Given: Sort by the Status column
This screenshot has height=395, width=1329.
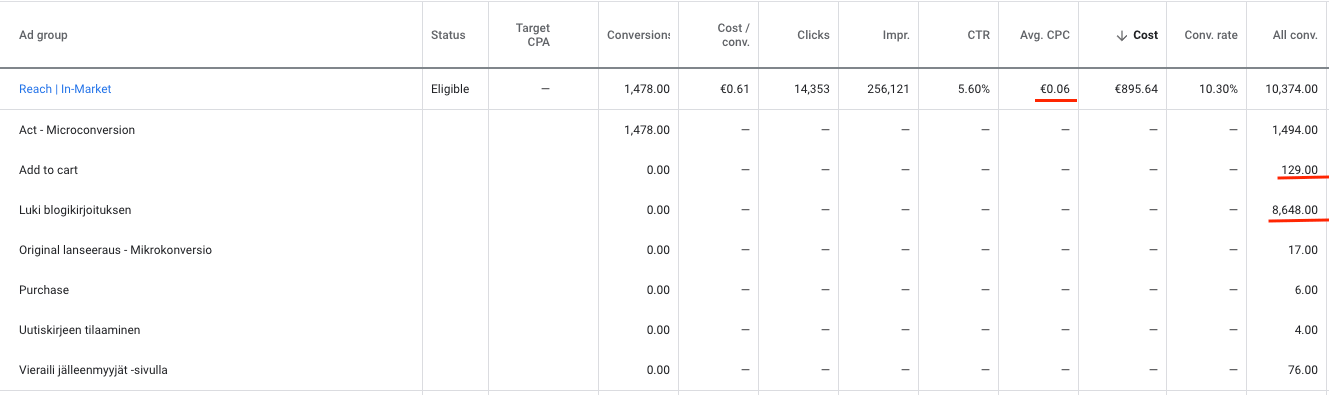Looking at the screenshot, I should (x=448, y=35).
